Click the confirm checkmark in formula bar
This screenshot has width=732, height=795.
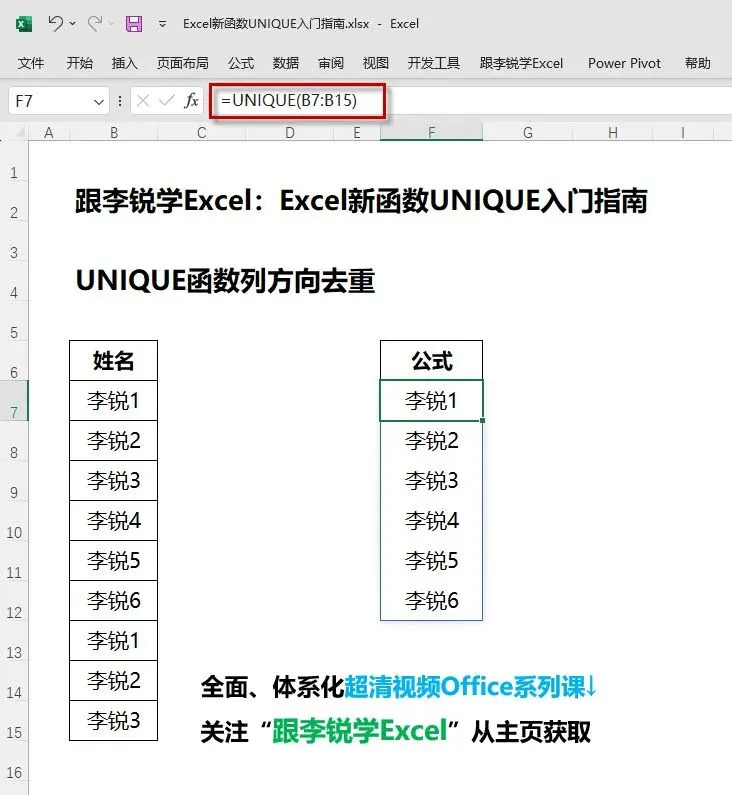(166, 101)
